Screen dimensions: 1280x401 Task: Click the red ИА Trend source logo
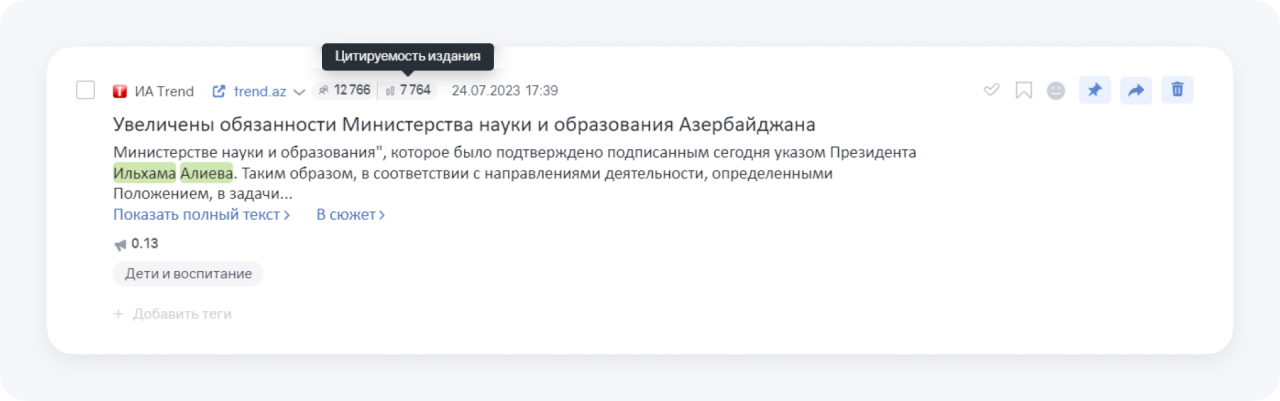coord(120,91)
